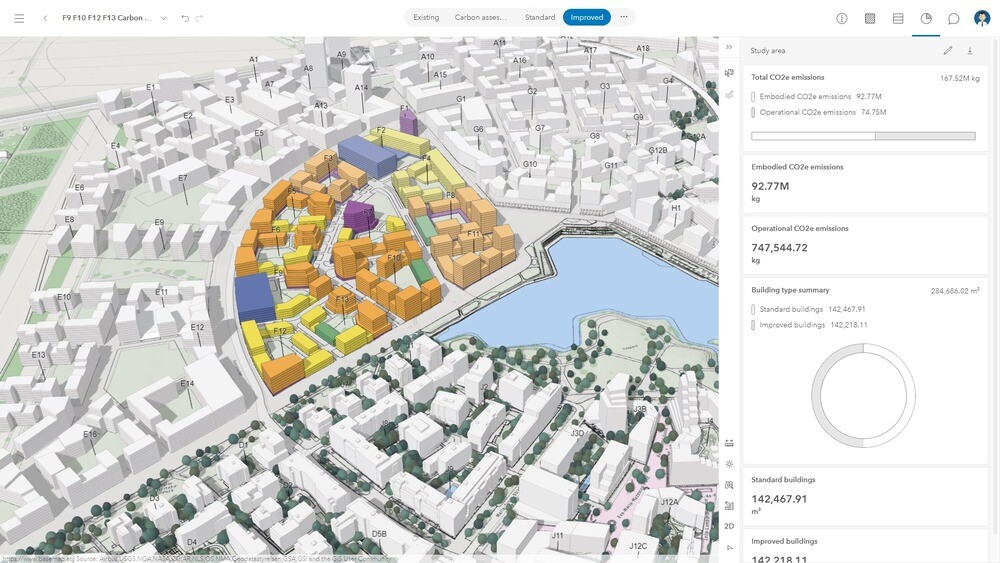Toggle the daylight sun tool
This screenshot has width=1000, height=563.
(x=729, y=464)
